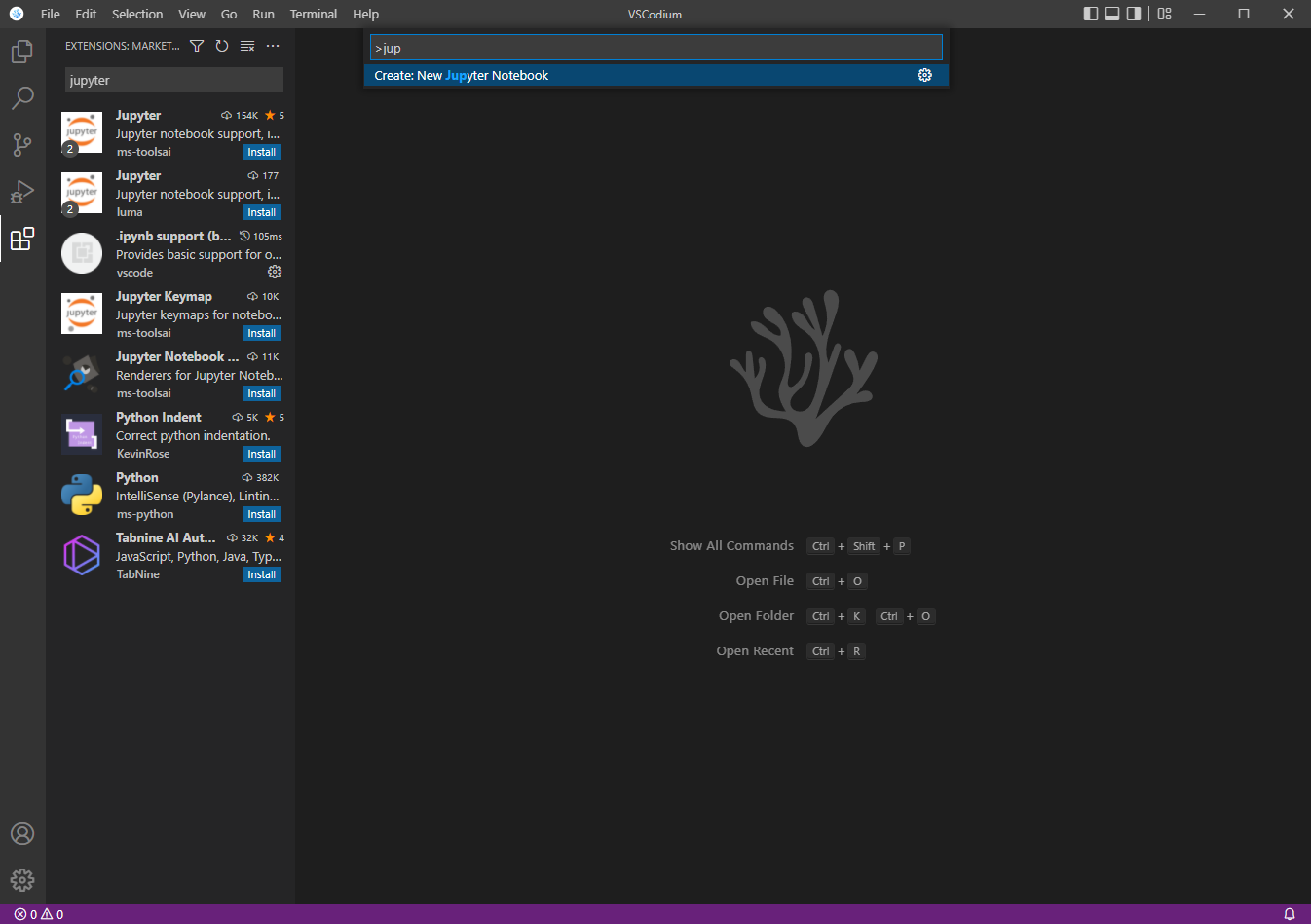Open the Accounts menu icon

point(22,833)
